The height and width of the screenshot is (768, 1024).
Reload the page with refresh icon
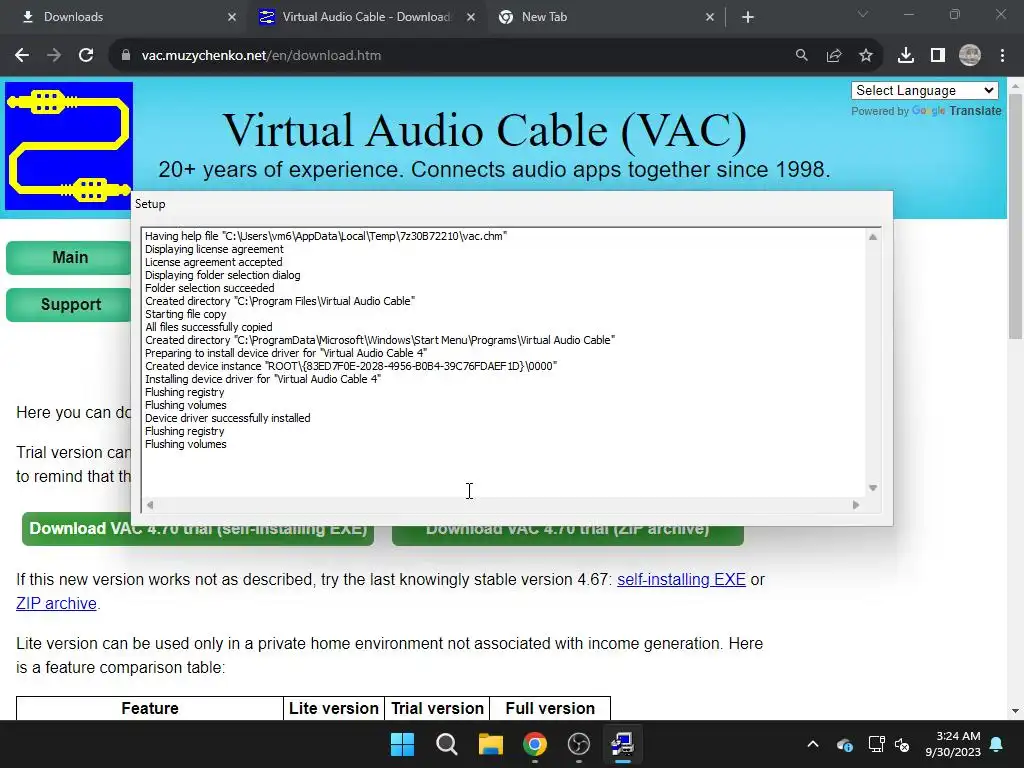click(86, 56)
